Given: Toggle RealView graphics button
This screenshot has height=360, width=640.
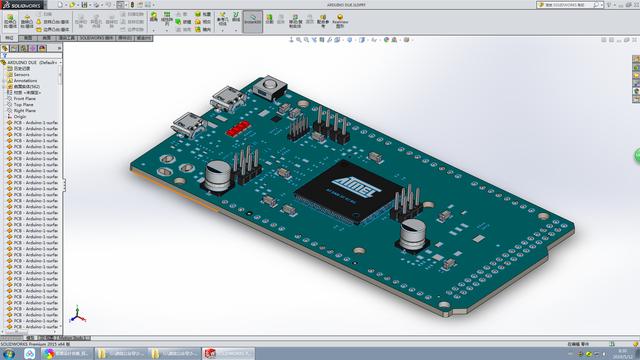Looking at the screenshot, I should pyautogui.click(x=340, y=21).
